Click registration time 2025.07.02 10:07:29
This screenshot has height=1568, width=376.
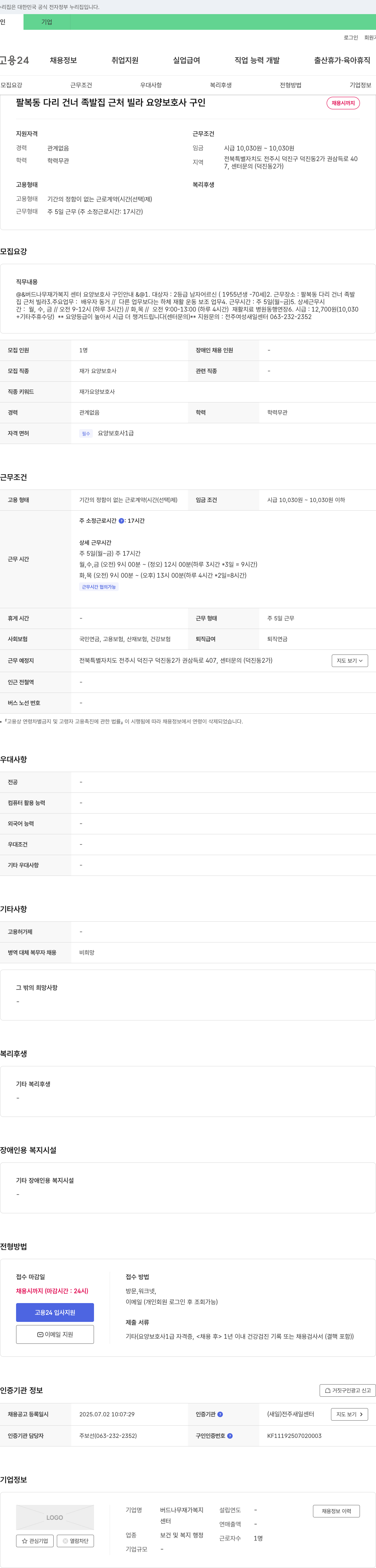coord(107,1414)
